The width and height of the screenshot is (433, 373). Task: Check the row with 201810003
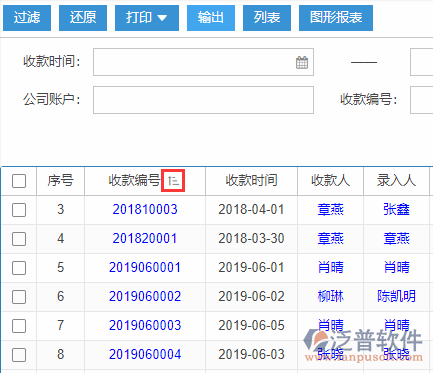click(x=19, y=210)
